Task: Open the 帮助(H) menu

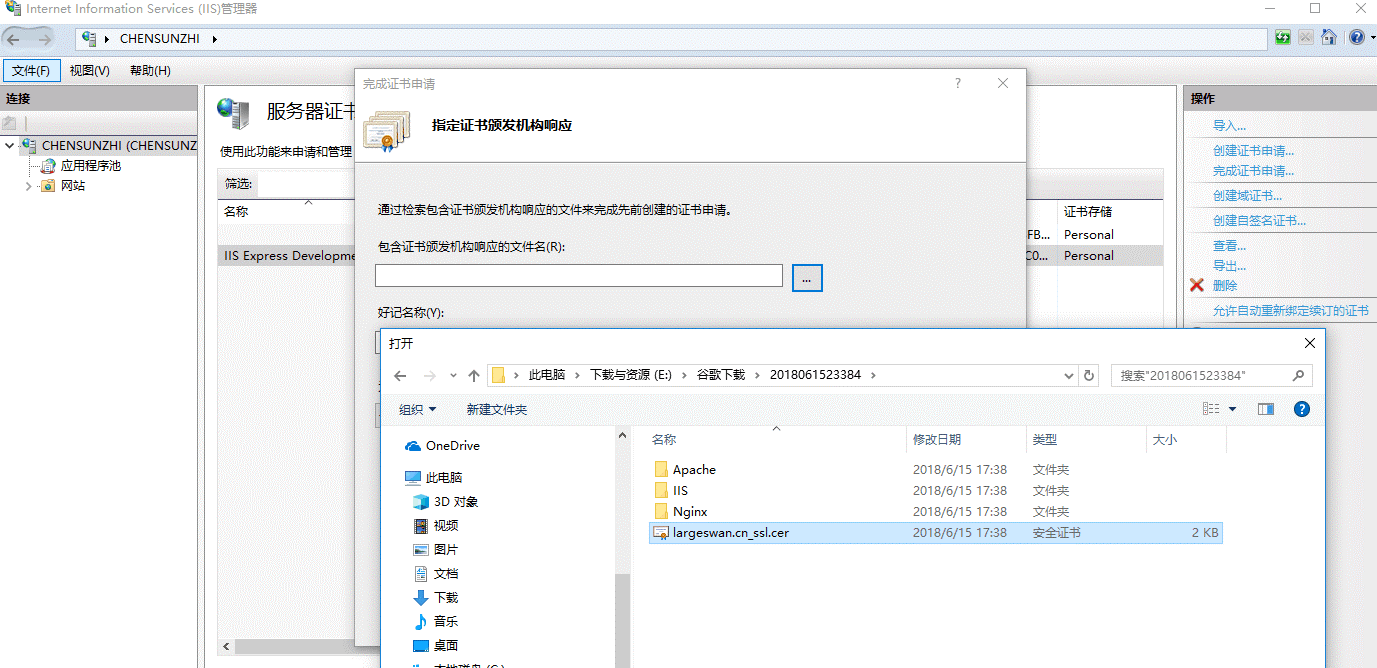Action: click(x=150, y=71)
